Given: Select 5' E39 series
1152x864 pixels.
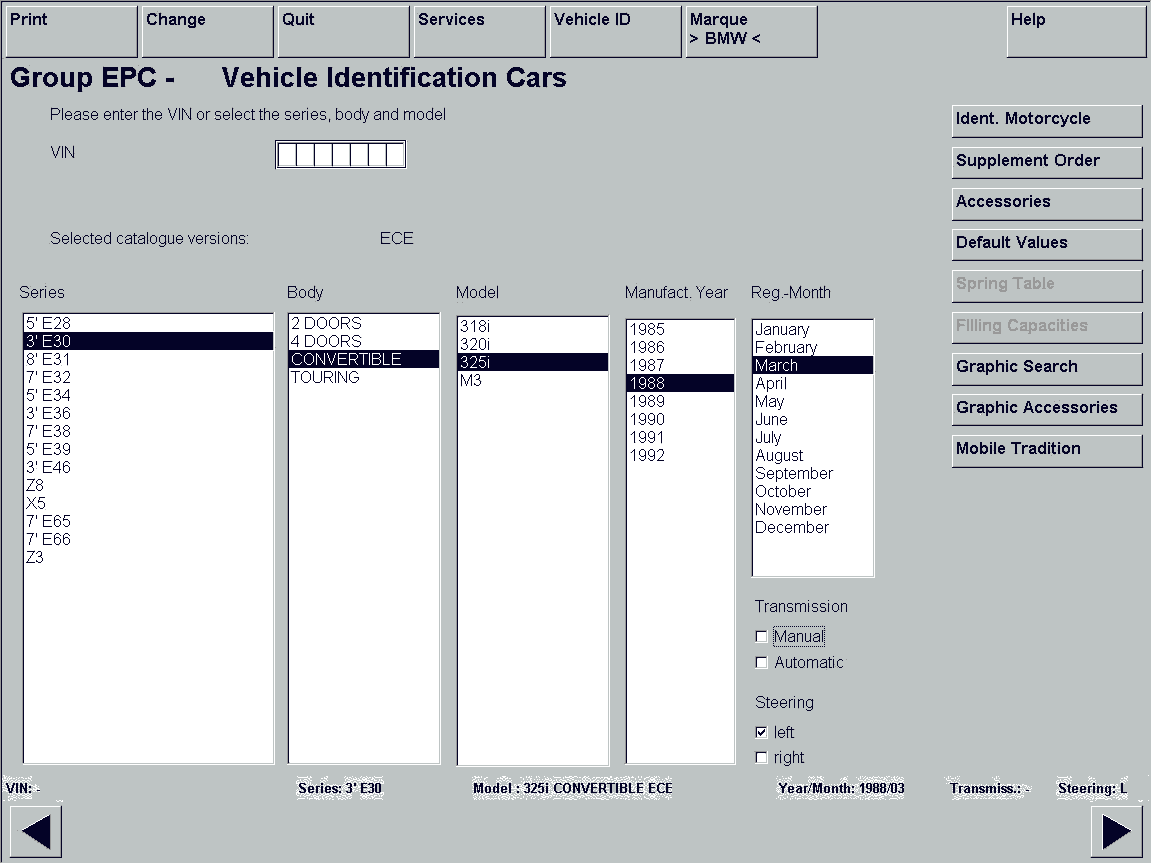Looking at the screenshot, I should [x=148, y=449].
